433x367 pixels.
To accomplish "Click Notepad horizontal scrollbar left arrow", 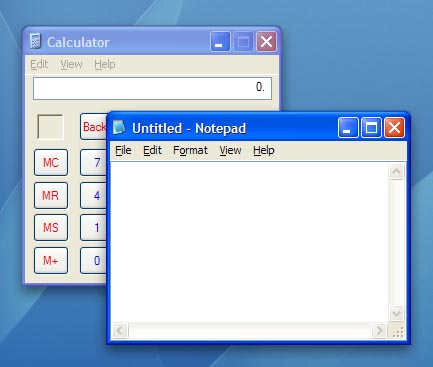I will coord(120,331).
